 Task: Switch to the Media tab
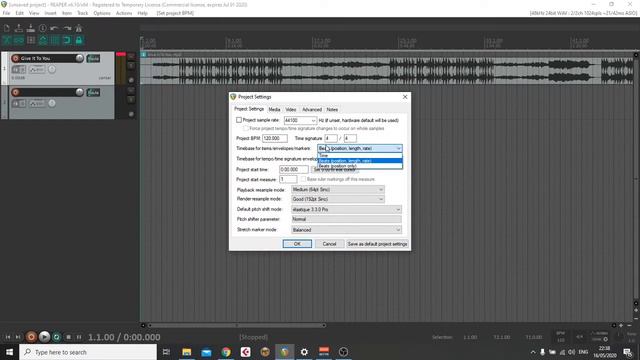coord(274,109)
